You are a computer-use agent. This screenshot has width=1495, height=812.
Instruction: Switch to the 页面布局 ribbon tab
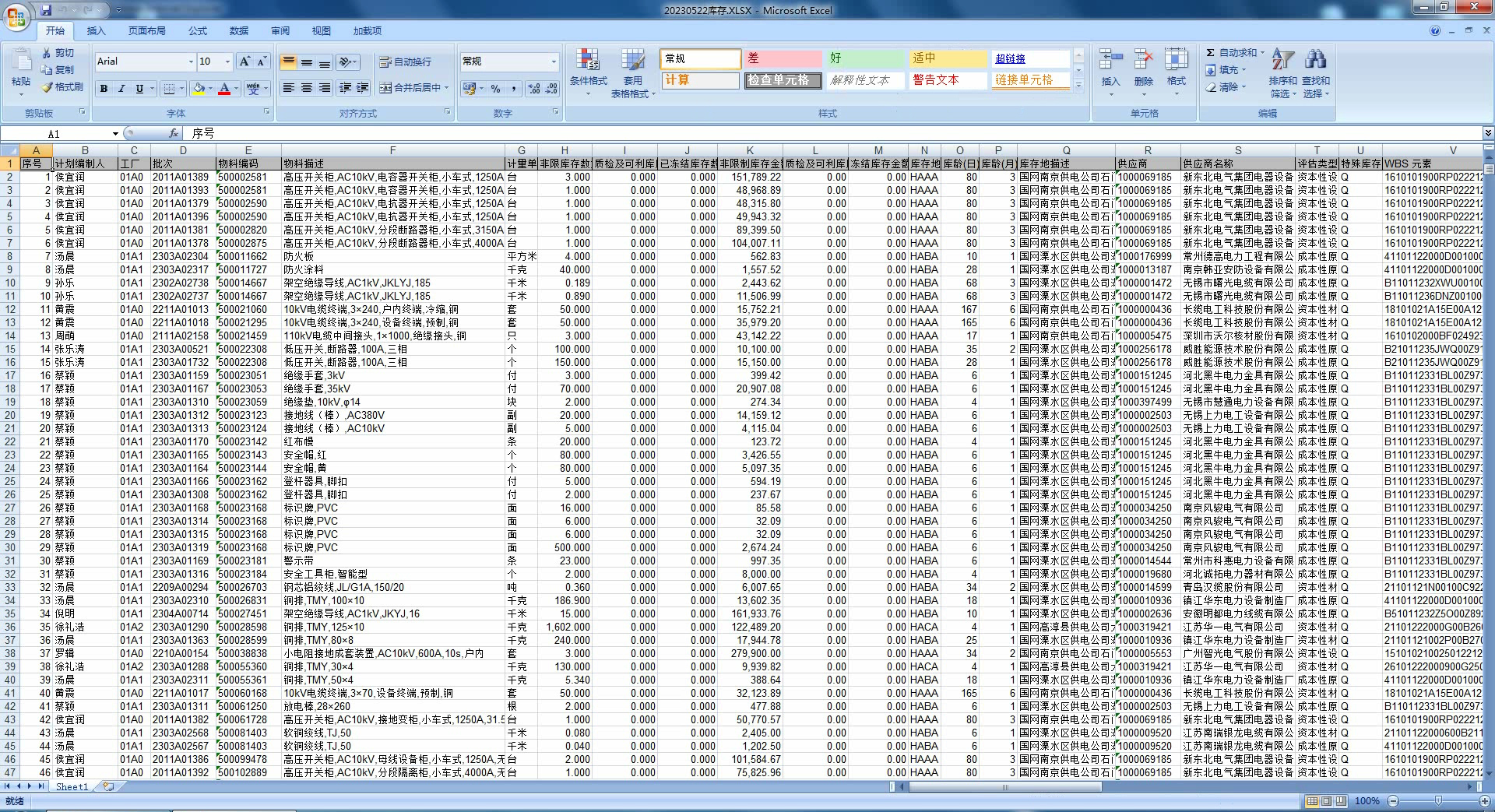(146, 31)
